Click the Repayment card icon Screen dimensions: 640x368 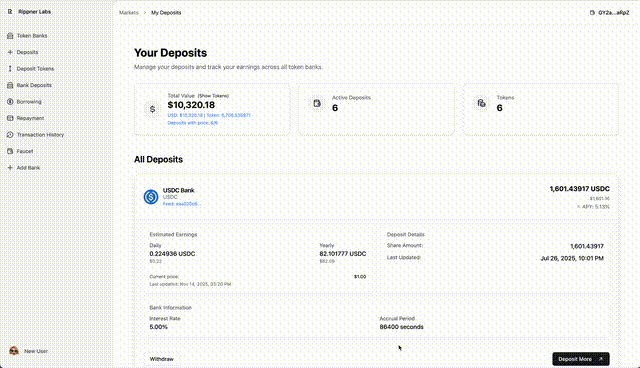[x=10, y=118]
